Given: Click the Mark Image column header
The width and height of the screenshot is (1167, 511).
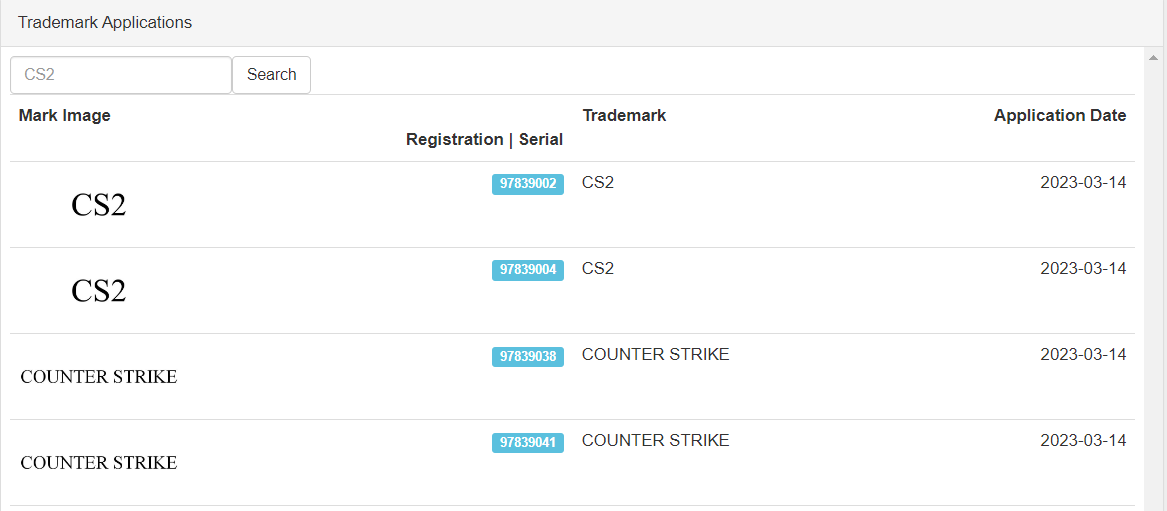Looking at the screenshot, I should point(65,116).
